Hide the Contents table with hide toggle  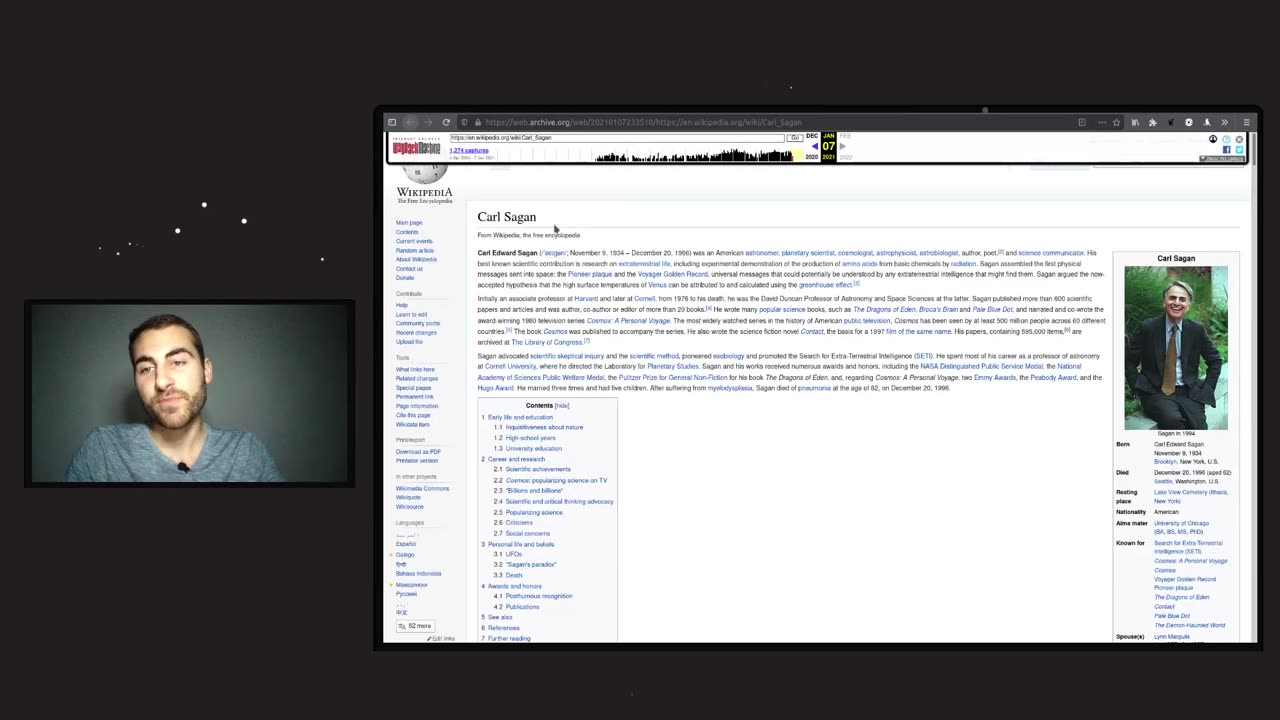pos(562,406)
